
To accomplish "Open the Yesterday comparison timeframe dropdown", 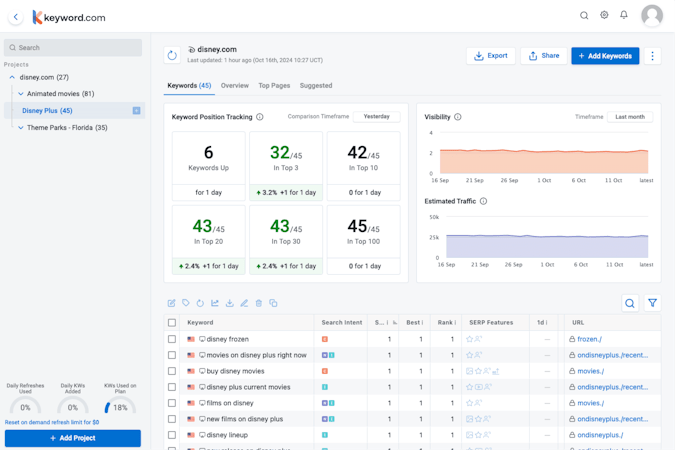I will pyautogui.click(x=376, y=117).
